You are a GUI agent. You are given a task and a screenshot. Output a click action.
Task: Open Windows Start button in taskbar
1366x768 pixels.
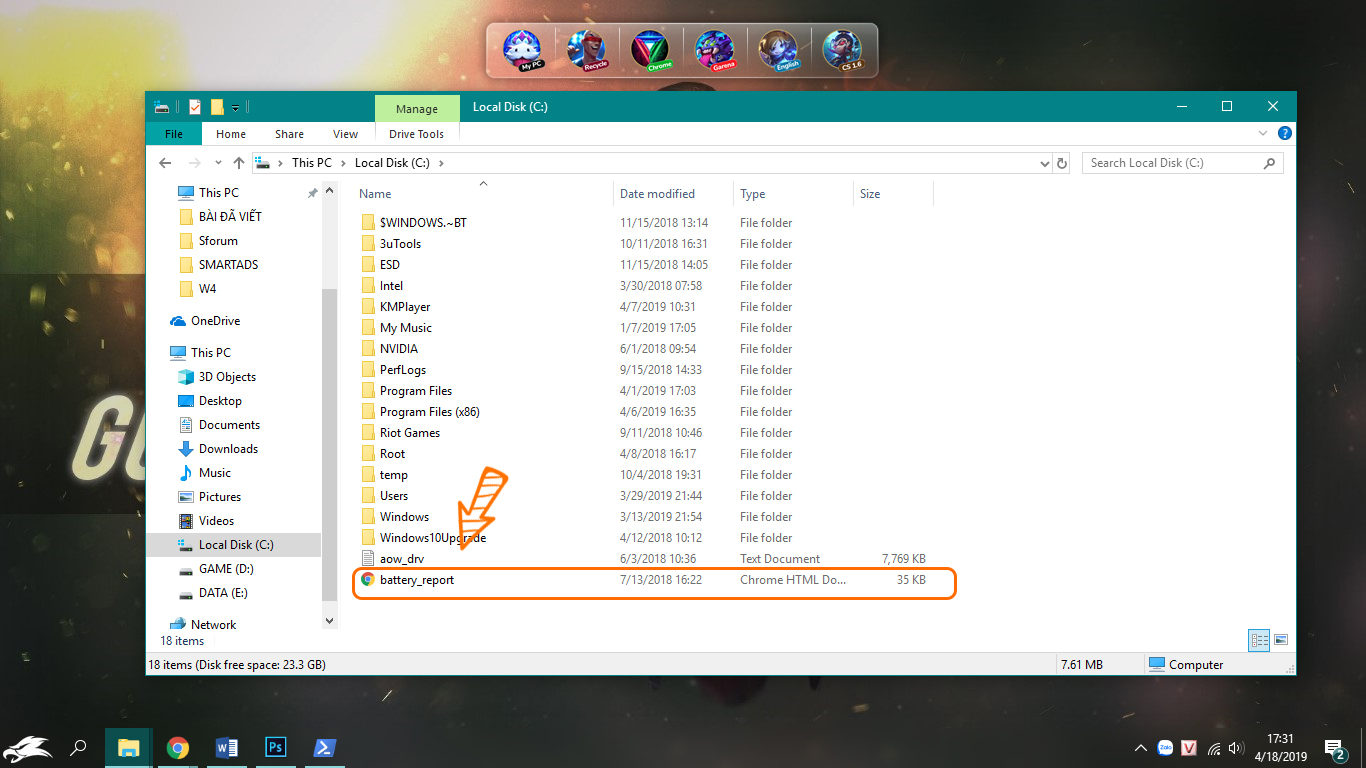coord(28,747)
